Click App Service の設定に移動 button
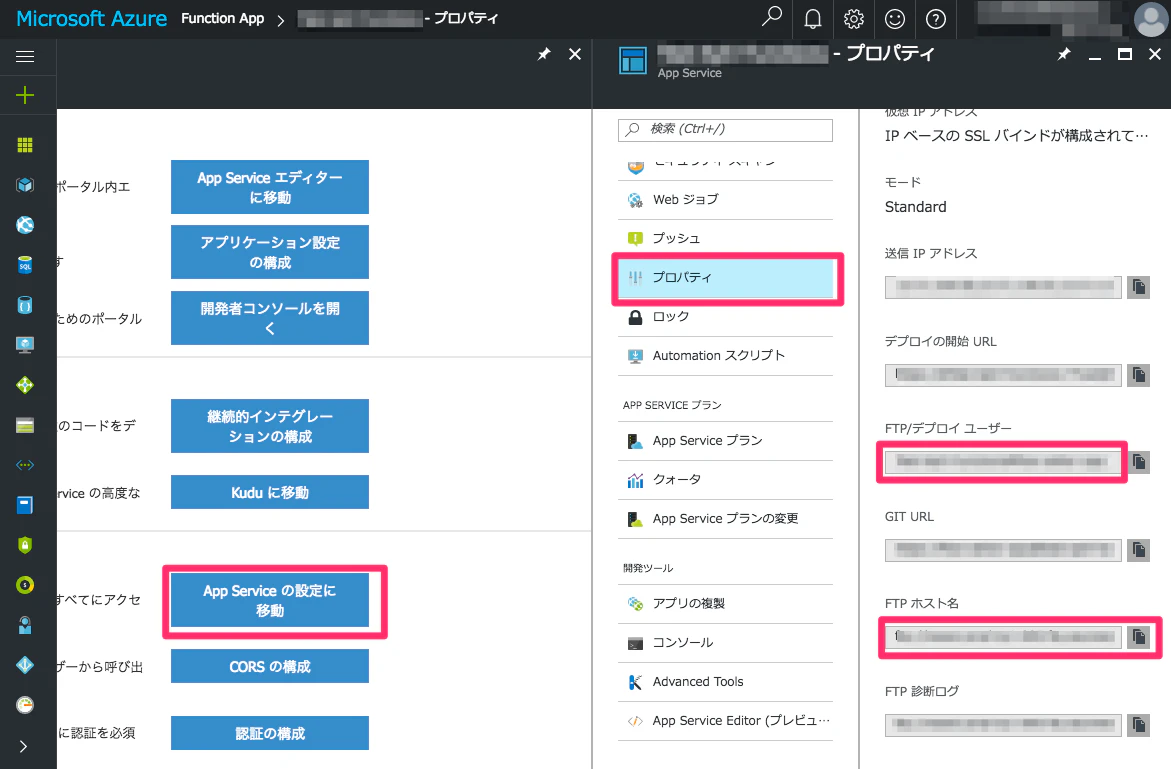 pos(270,600)
